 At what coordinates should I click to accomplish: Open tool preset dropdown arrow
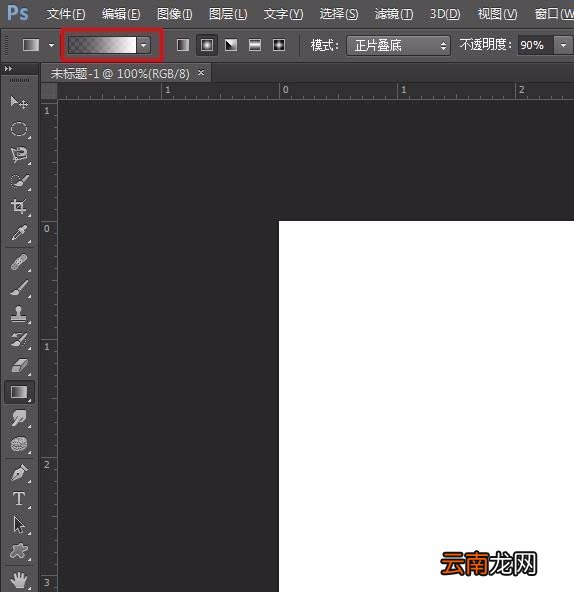click(52, 45)
